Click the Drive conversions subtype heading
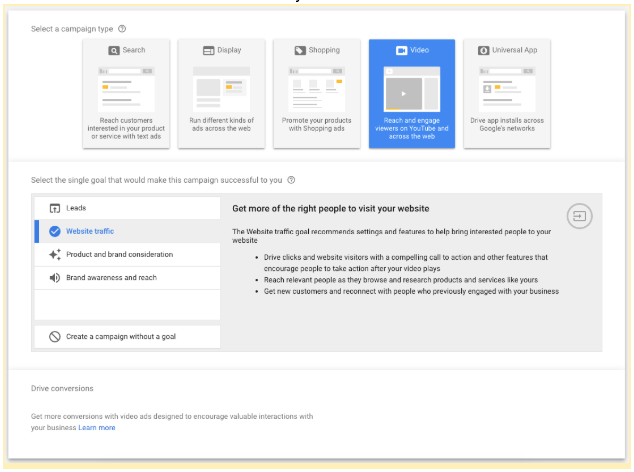The height and width of the screenshot is (472, 634). pos(62,388)
